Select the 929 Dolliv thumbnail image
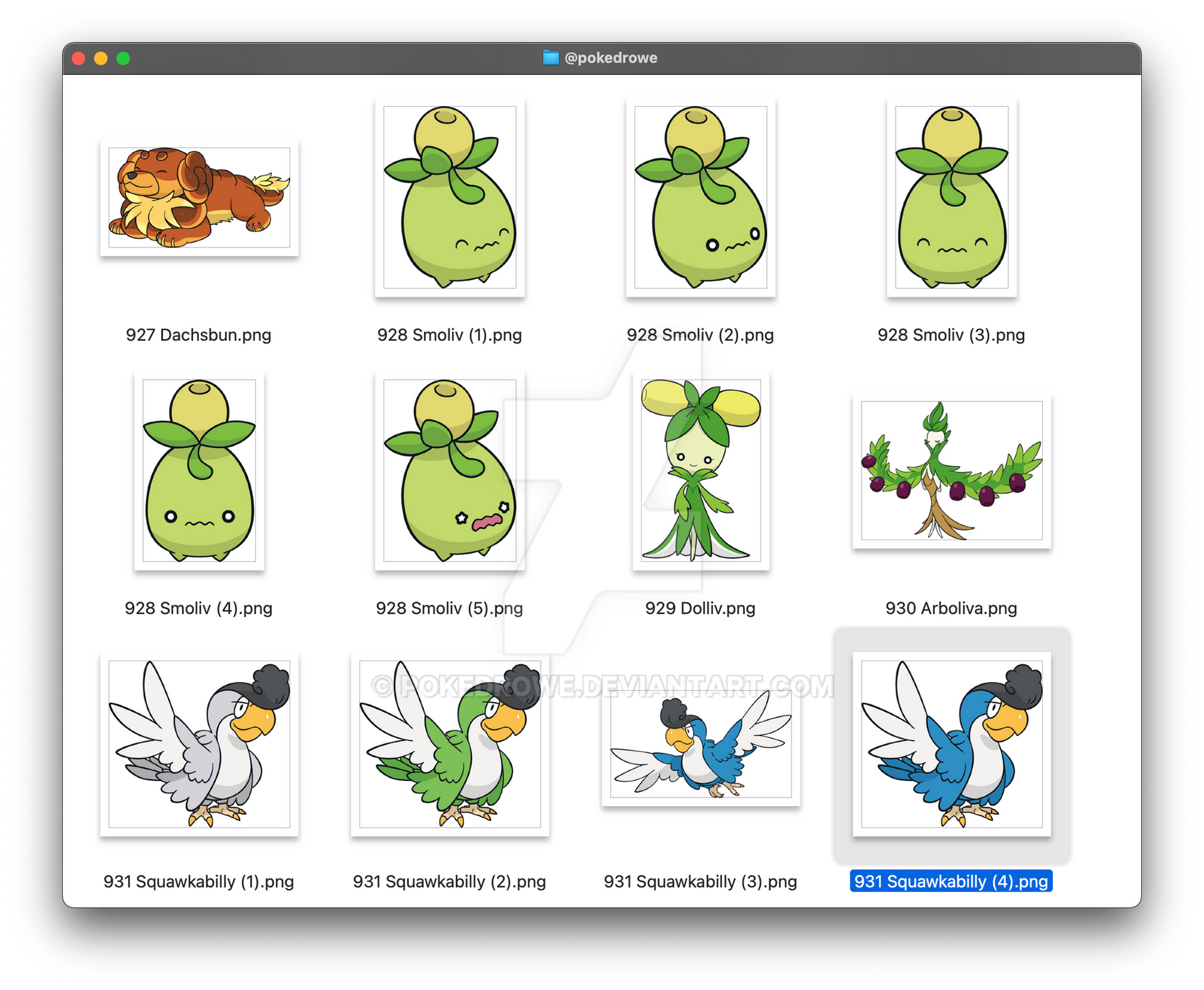 coord(700,471)
